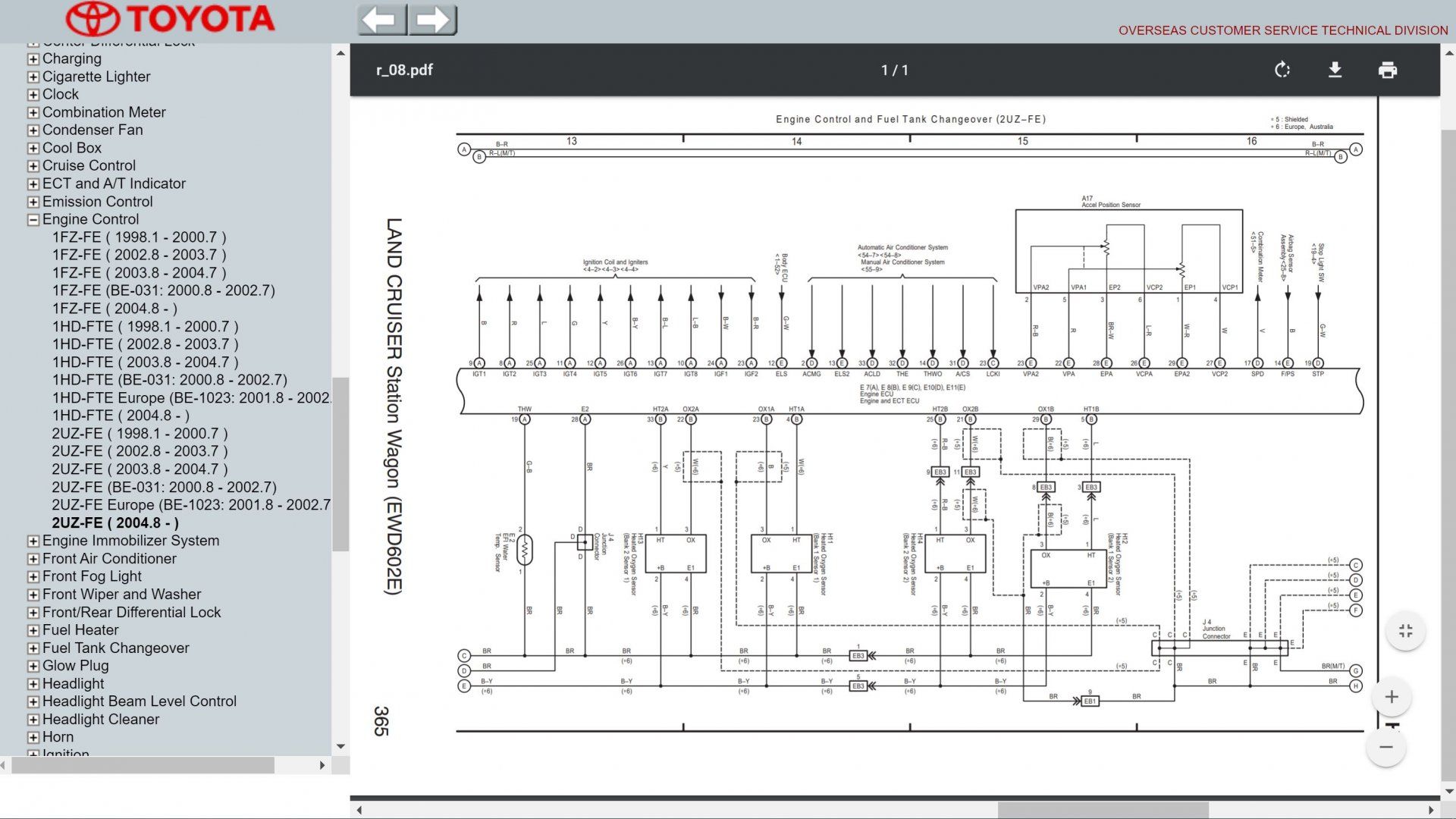
Task: Expand the Fuel Tank Changeover node
Action: (x=33, y=648)
